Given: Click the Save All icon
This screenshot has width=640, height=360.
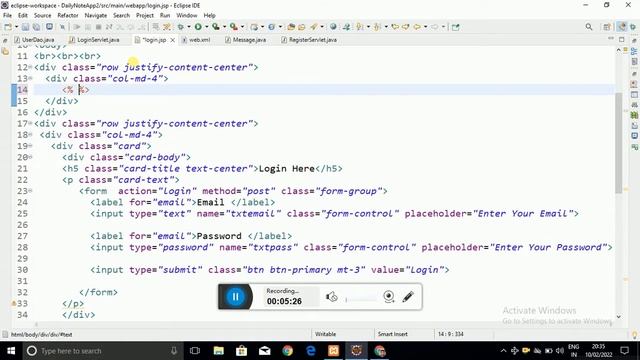Looking at the screenshot, I should [36, 27].
